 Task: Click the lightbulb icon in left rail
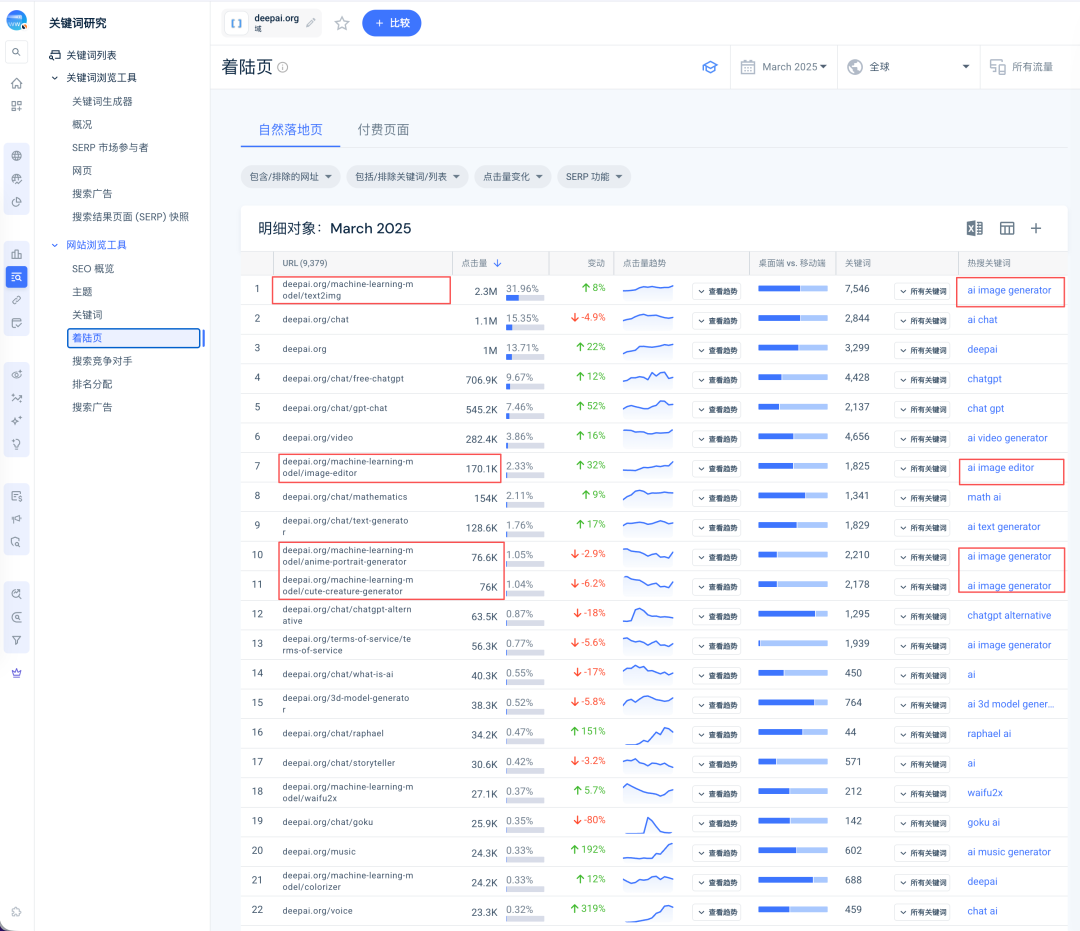click(17, 444)
